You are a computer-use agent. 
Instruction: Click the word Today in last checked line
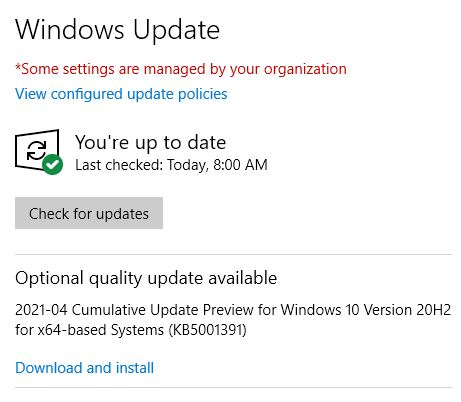pos(188,165)
